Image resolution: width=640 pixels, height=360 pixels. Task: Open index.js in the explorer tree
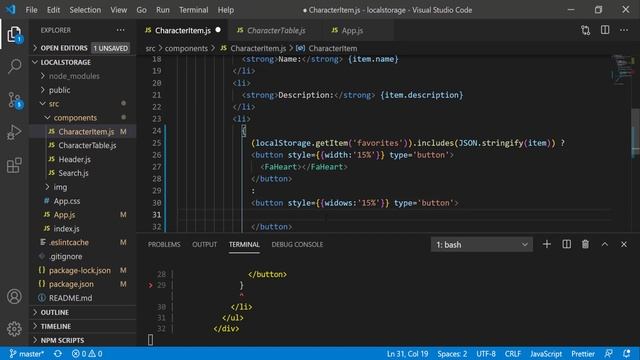tap(66, 229)
